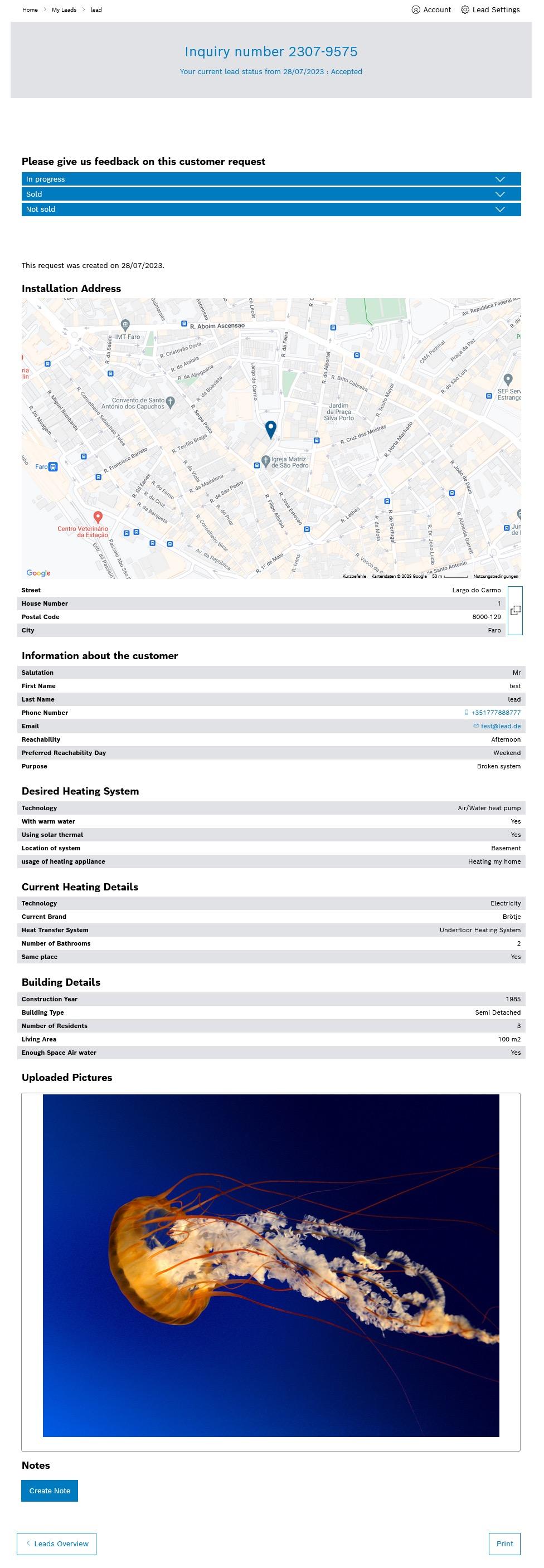
Task: Click the chevron on the Not sold bar
Action: pyautogui.click(x=500, y=209)
